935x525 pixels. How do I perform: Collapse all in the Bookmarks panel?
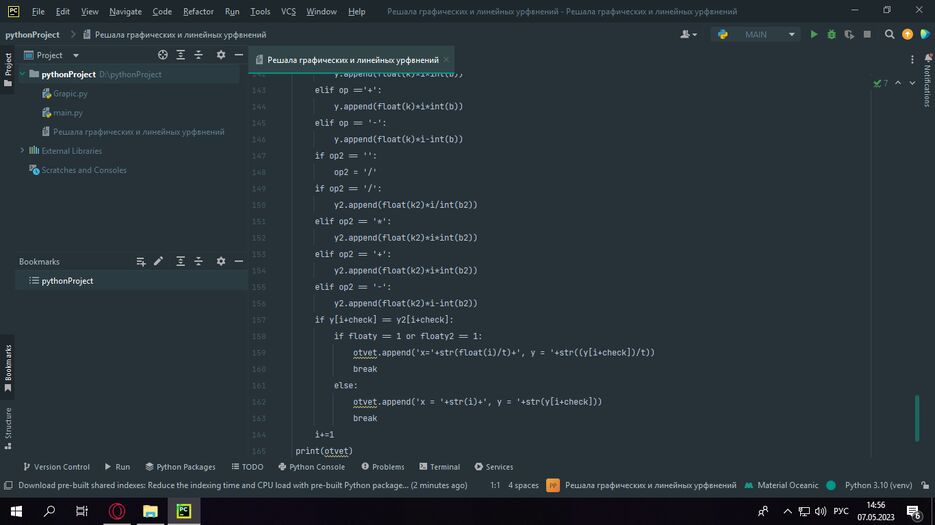(199, 261)
